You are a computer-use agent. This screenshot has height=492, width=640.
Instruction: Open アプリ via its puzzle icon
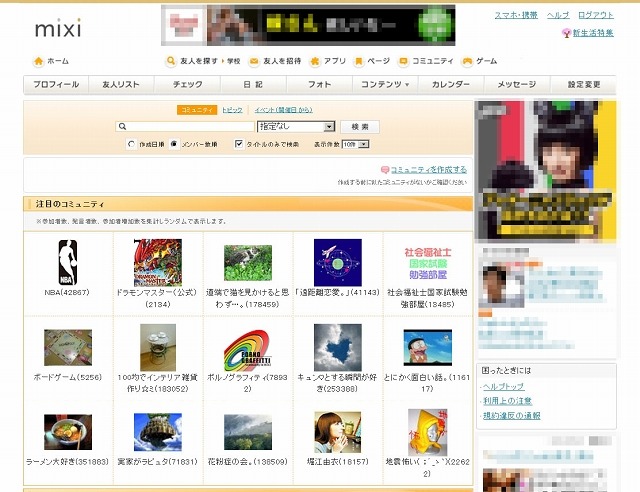tap(315, 61)
